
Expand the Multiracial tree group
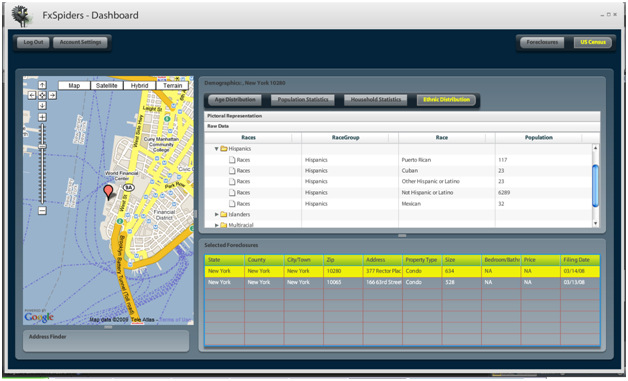point(217,225)
